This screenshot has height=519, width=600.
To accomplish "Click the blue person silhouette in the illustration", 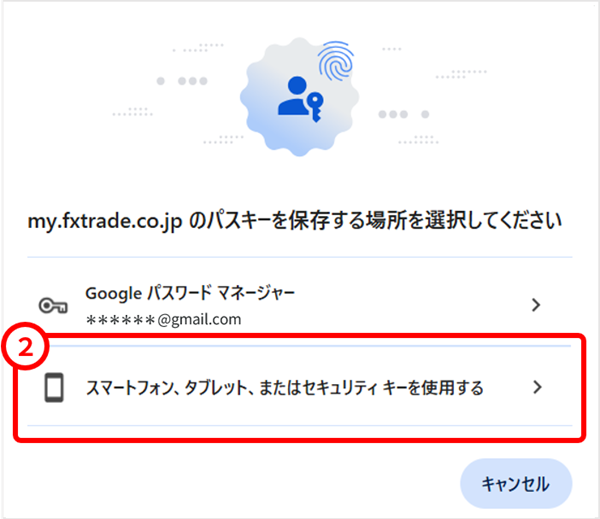I will click(294, 96).
